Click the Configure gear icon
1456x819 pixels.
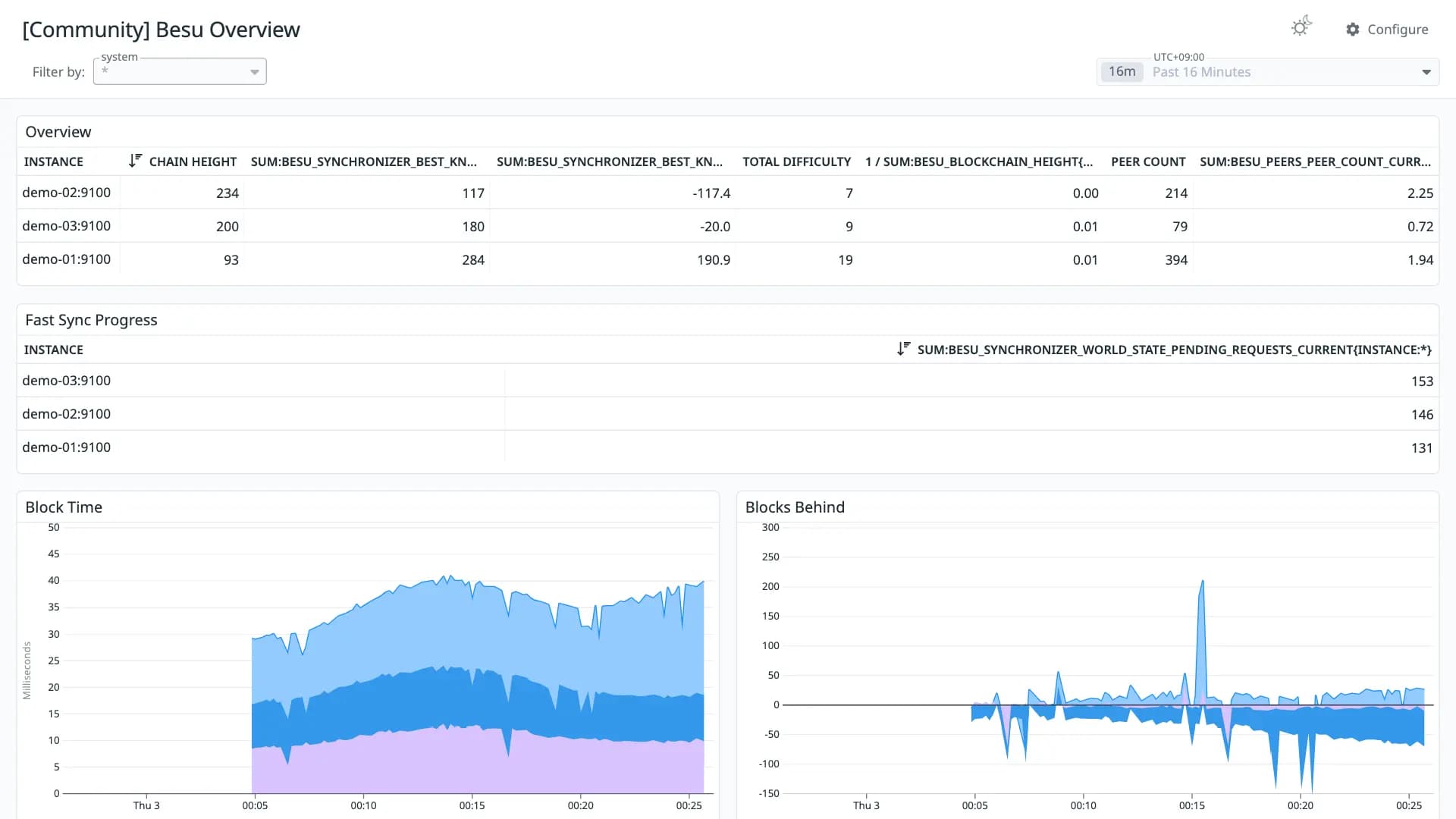coord(1353,30)
